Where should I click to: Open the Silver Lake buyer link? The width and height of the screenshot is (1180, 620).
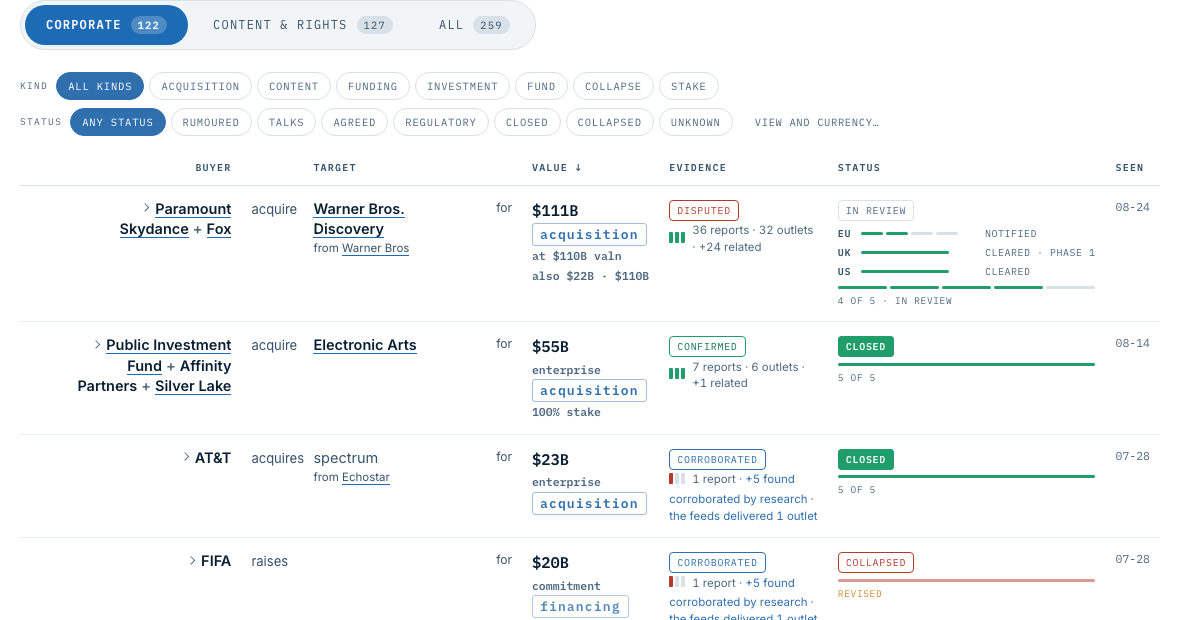(193, 386)
